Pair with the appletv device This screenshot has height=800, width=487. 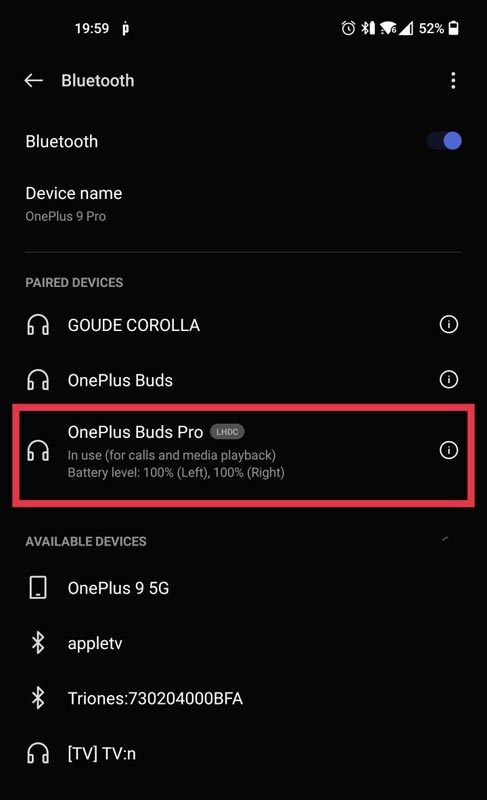[x=243, y=643]
